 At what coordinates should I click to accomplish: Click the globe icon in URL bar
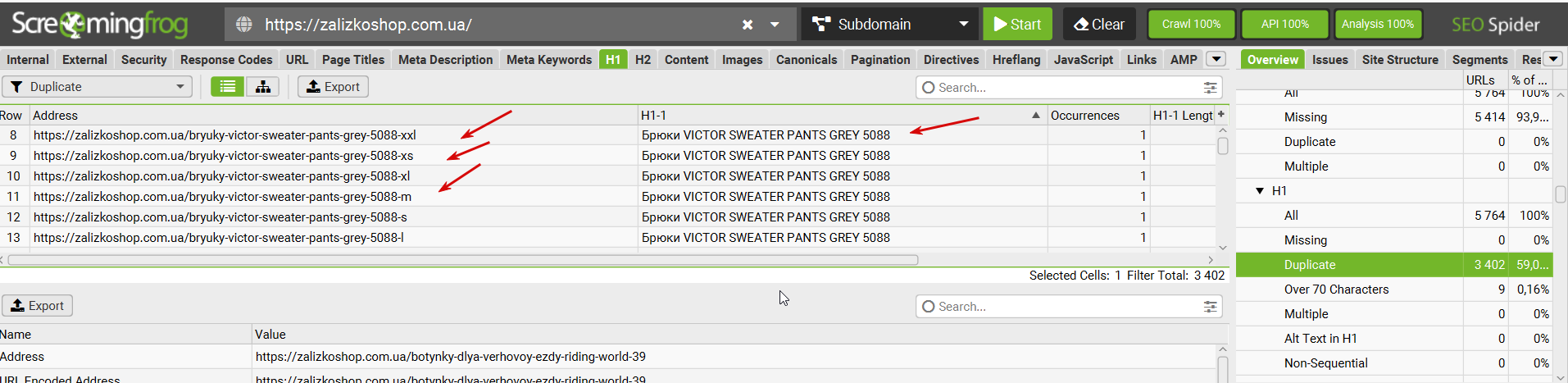pyautogui.click(x=243, y=25)
